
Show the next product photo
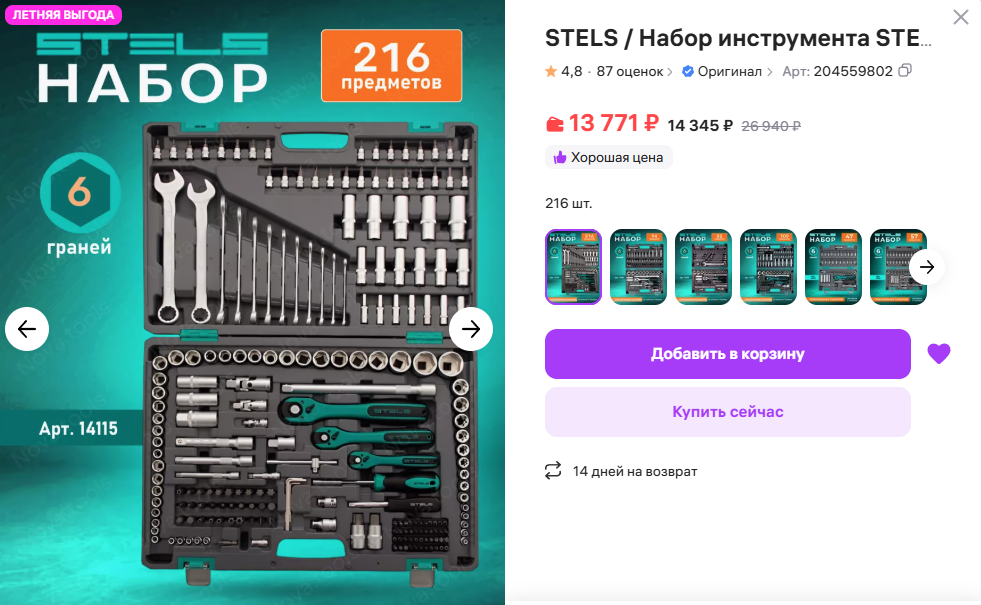(x=471, y=328)
